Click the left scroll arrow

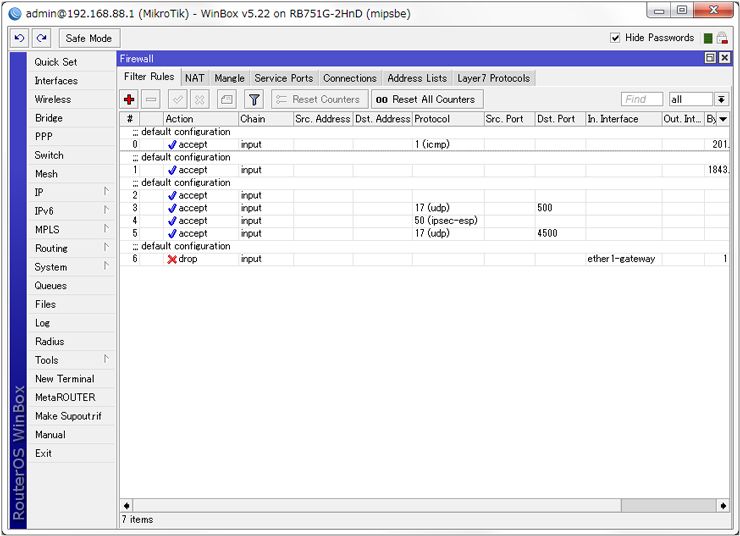[126, 505]
